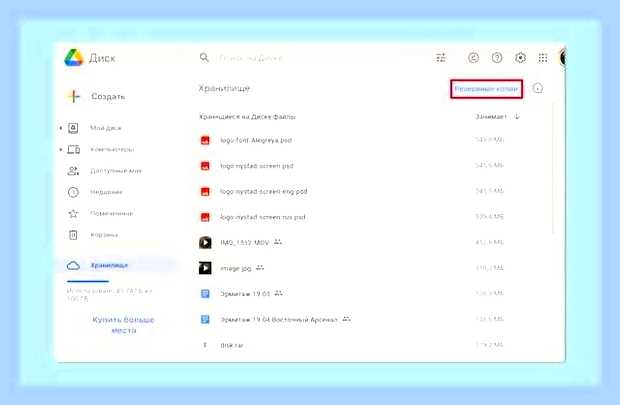Open the Мой диск section
Image resolution: width=620 pixels, height=405 pixels.
106,128
